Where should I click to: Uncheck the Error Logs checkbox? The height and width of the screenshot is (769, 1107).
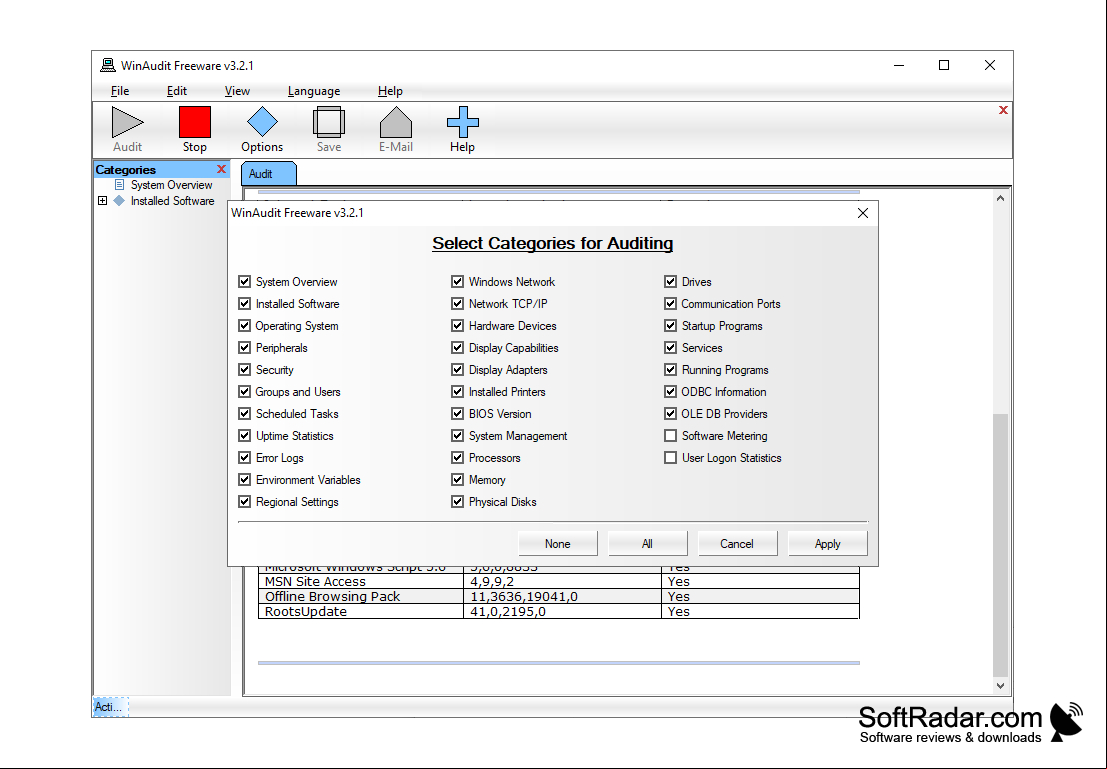click(244, 458)
